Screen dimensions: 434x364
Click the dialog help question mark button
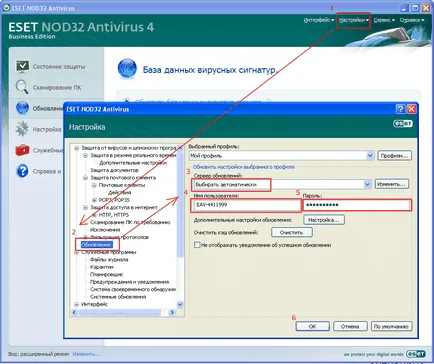(x=400, y=109)
